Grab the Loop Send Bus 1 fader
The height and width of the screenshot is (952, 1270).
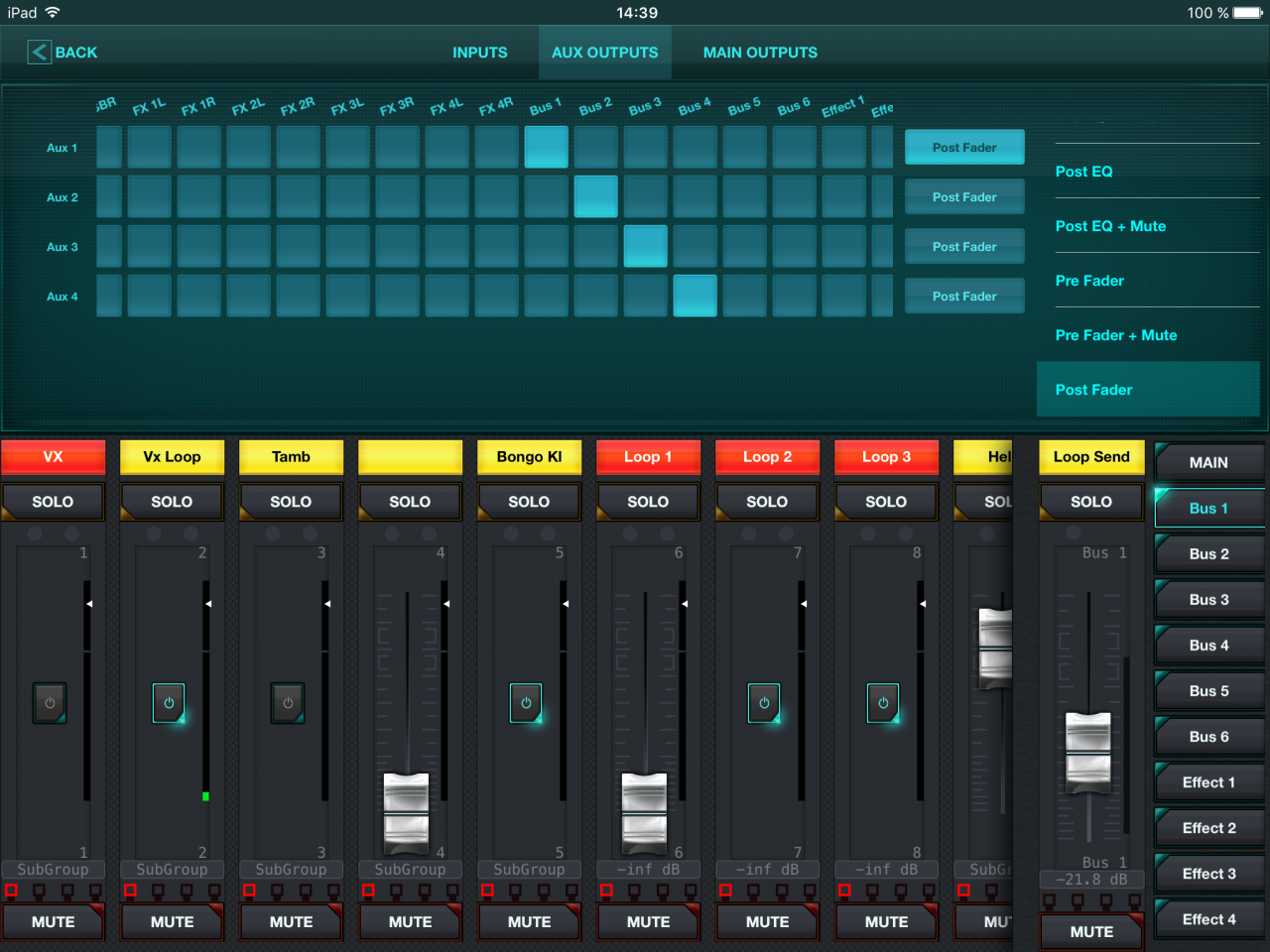1088,752
